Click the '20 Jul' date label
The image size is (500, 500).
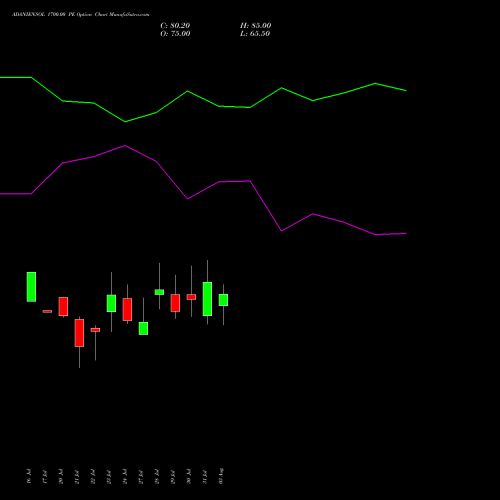click(61, 476)
